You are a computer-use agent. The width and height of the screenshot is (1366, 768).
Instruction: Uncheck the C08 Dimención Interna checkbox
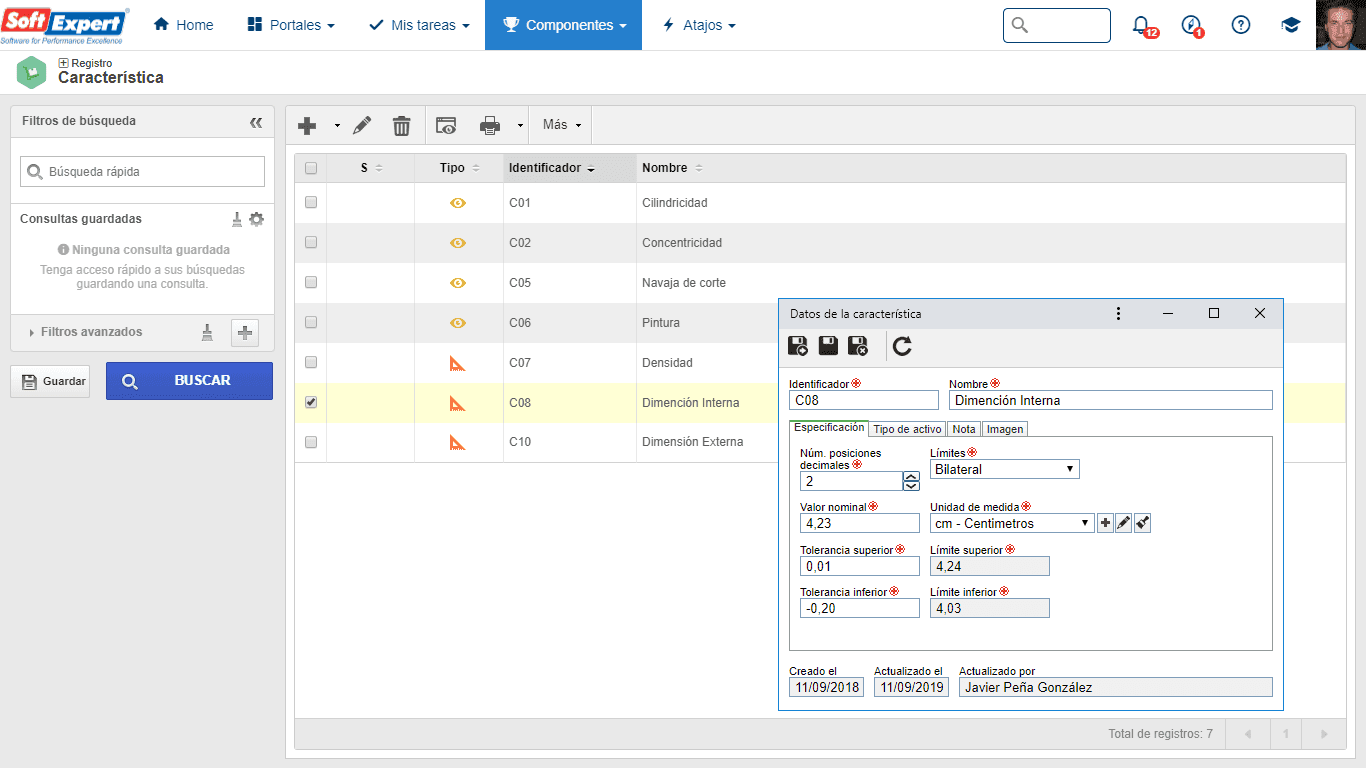(311, 402)
